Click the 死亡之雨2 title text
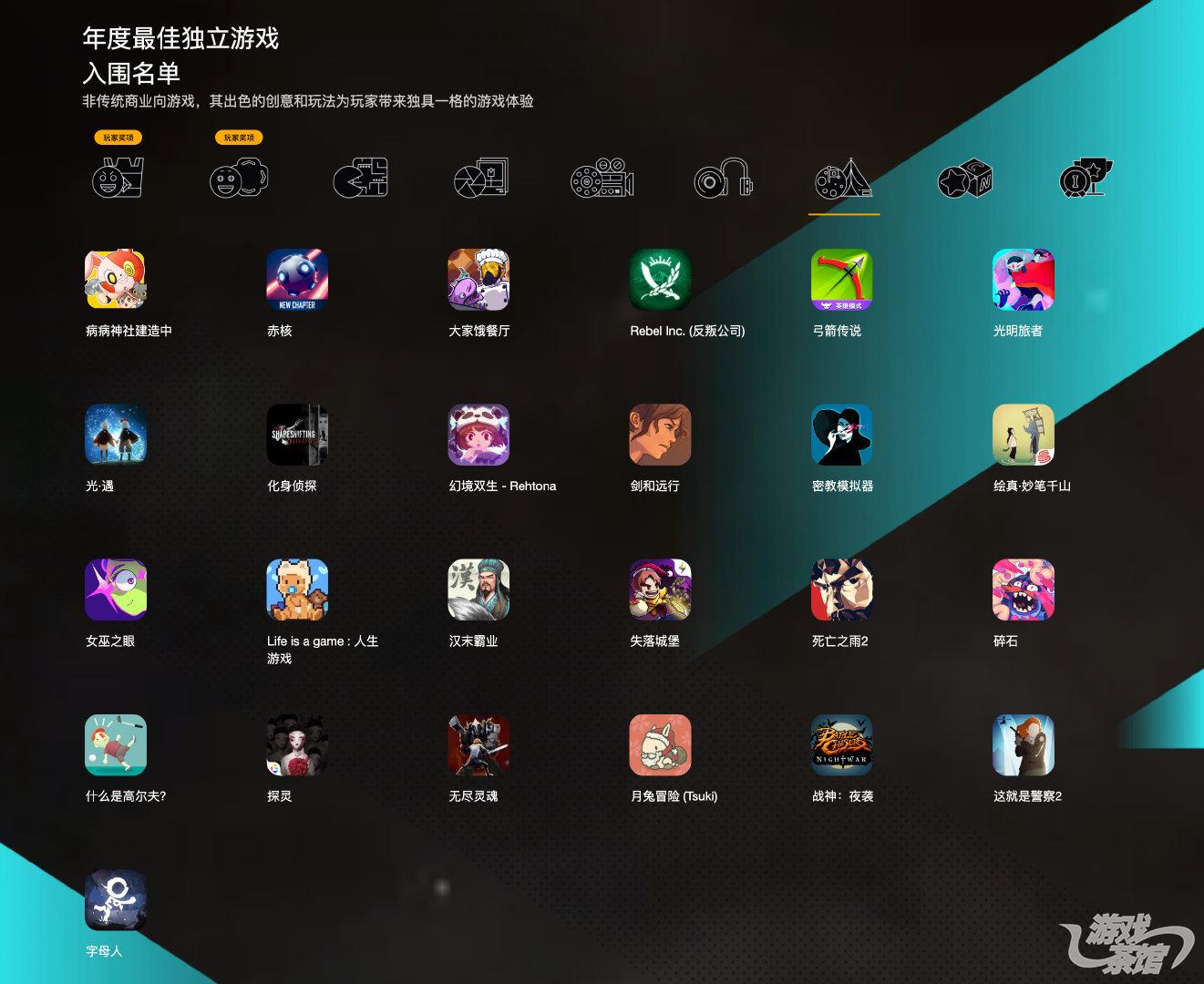Viewport: 1204px width, 984px height. coord(840,641)
